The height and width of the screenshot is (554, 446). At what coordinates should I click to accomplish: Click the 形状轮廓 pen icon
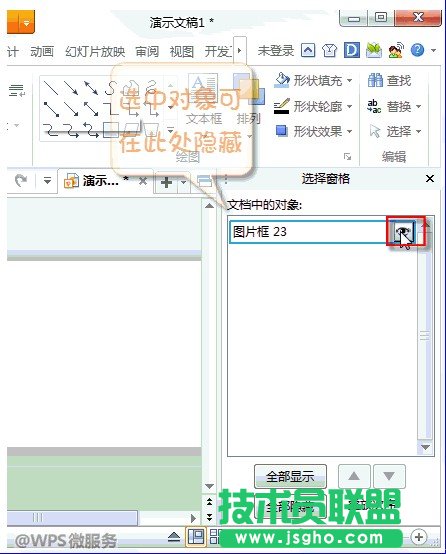click(x=282, y=106)
